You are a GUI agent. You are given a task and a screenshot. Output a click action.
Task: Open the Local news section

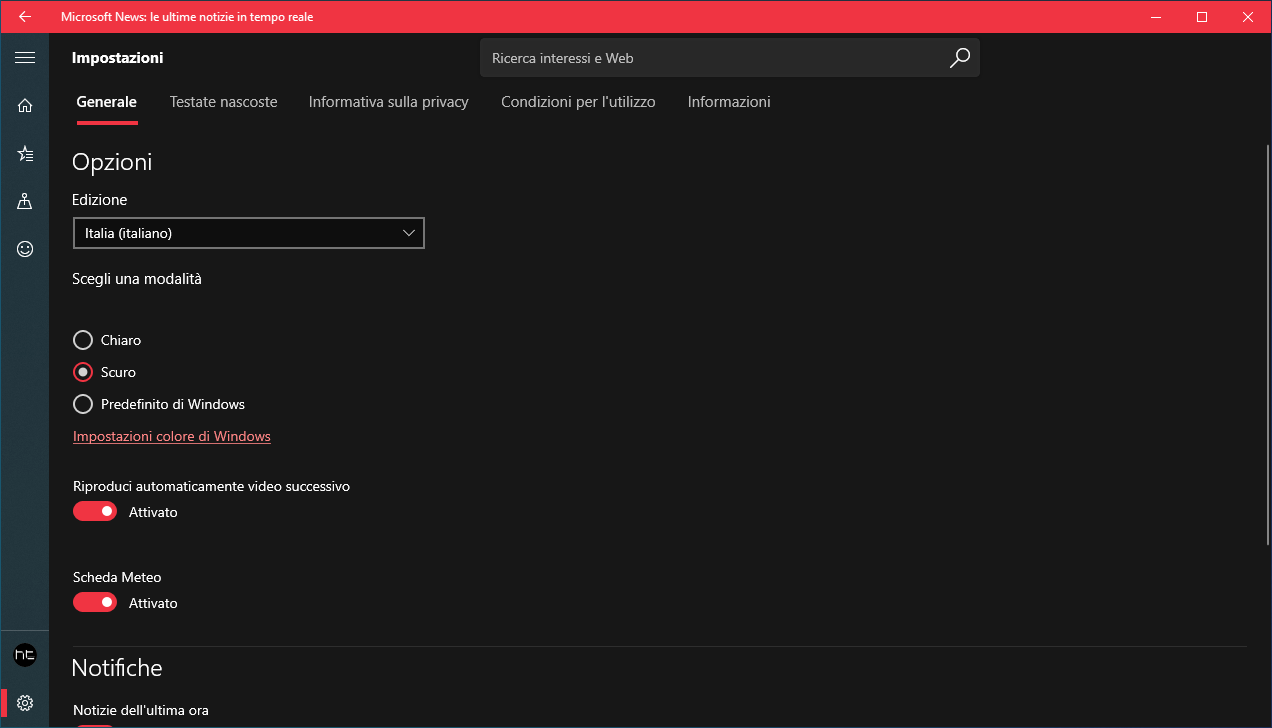[x=25, y=201]
